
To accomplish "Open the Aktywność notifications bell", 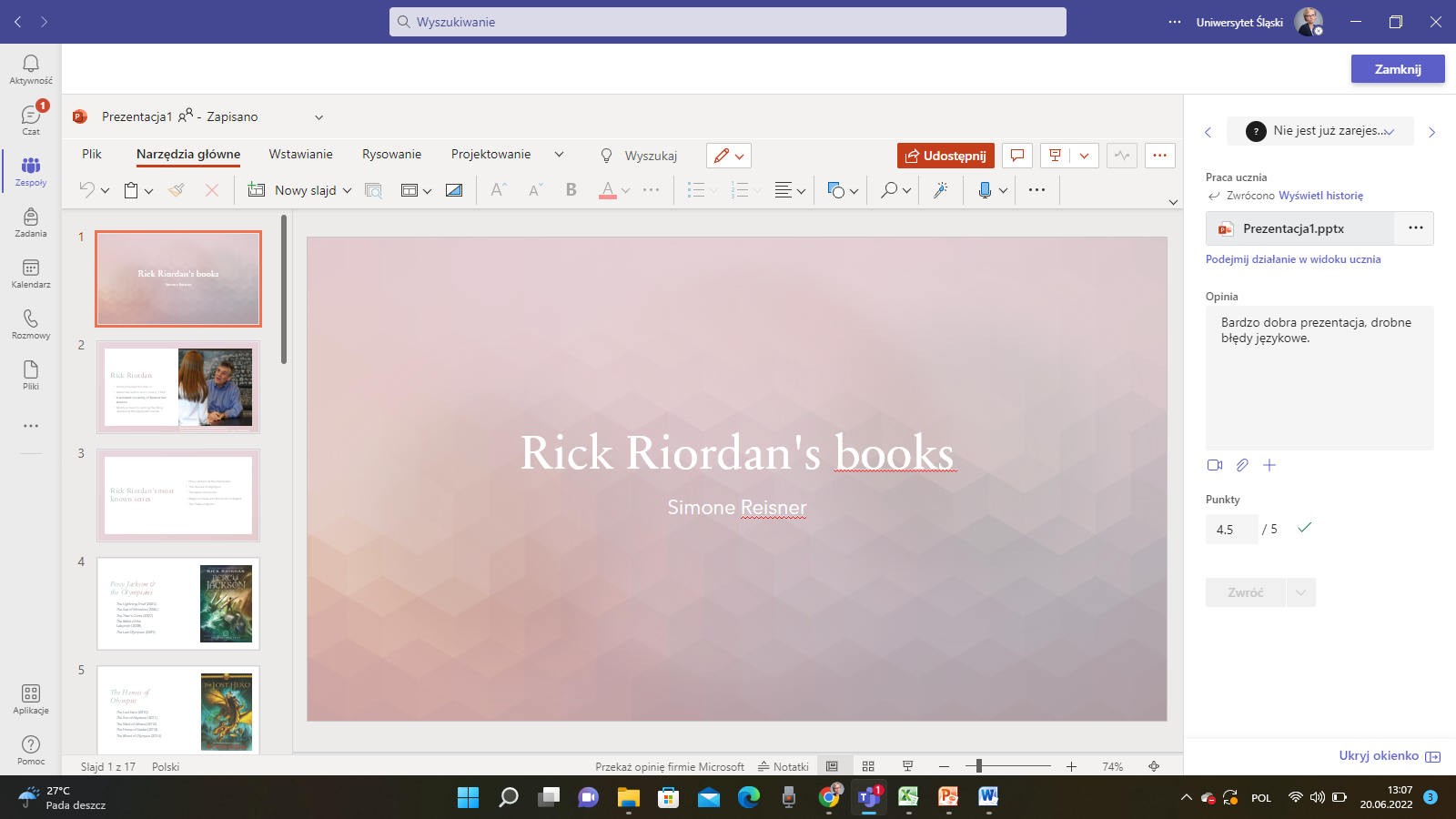I will 31,69.
